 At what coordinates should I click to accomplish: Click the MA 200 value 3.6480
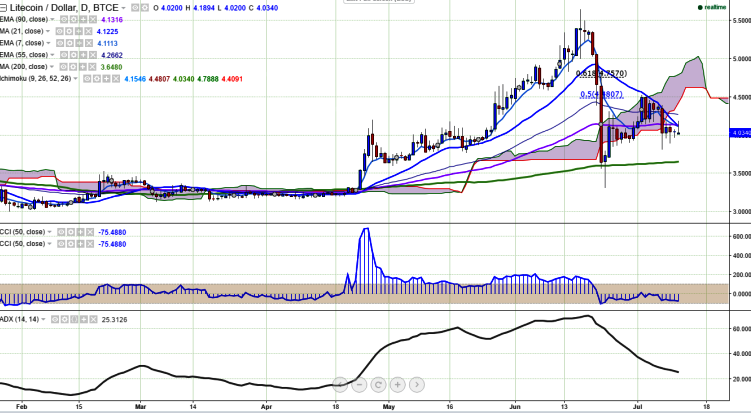[x=111, y=67]
